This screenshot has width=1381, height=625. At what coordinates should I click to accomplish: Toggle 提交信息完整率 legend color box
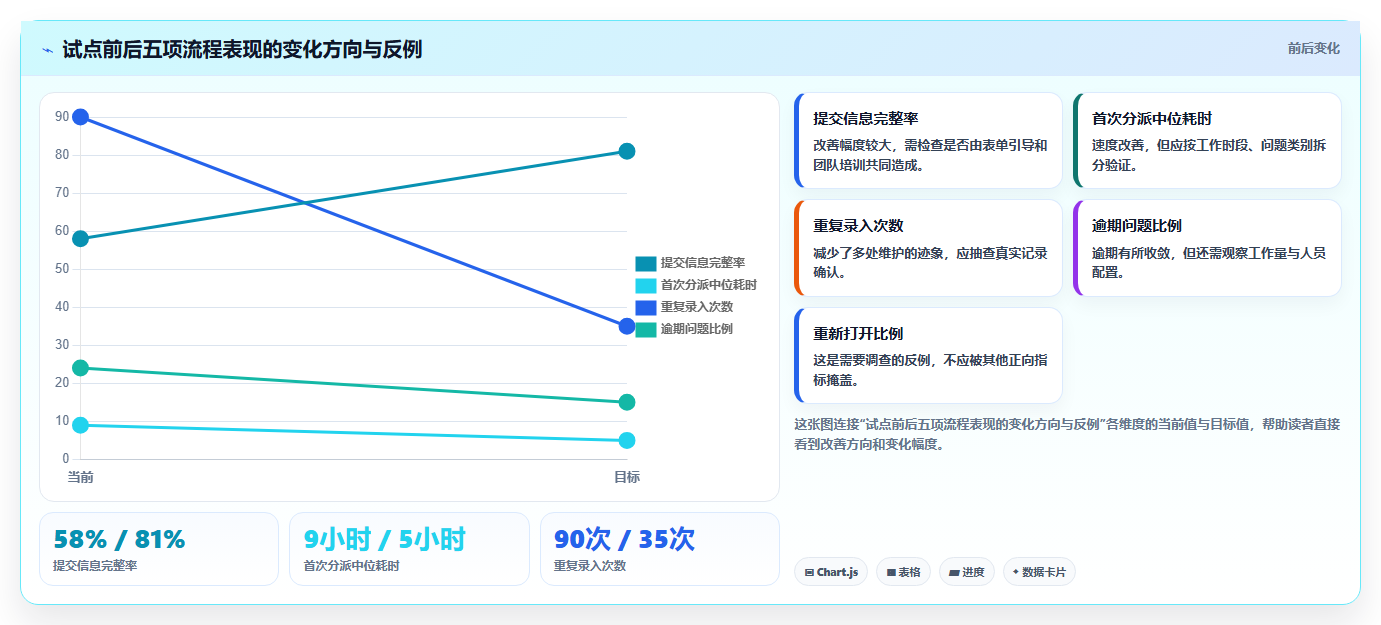point(646,263)
